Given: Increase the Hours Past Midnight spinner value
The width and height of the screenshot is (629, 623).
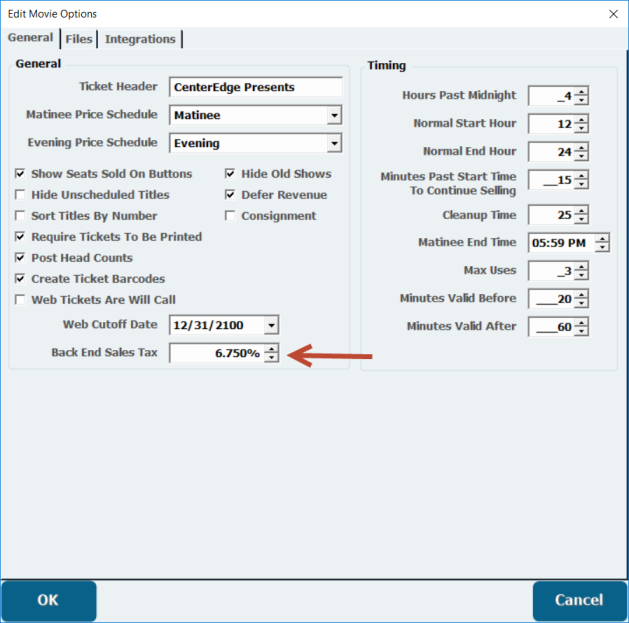Looking at the screenshot, I should 581,91.
